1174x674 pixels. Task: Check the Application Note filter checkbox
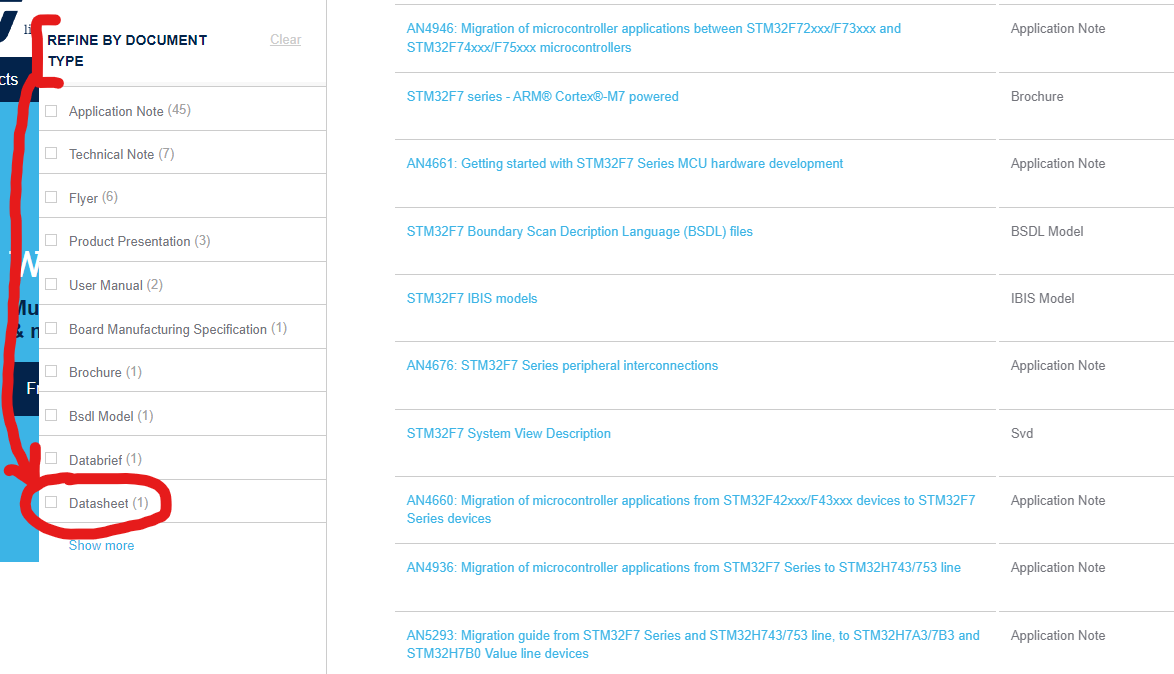tap(51, 111)
